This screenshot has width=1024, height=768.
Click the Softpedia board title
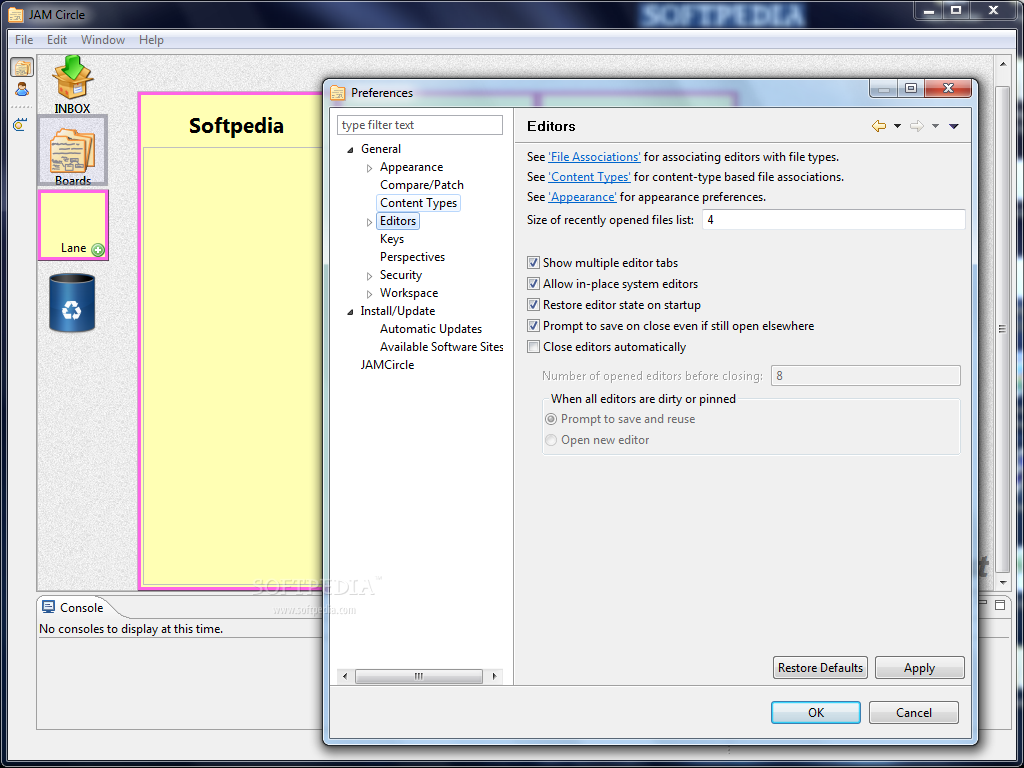click(x=236, y=125)
